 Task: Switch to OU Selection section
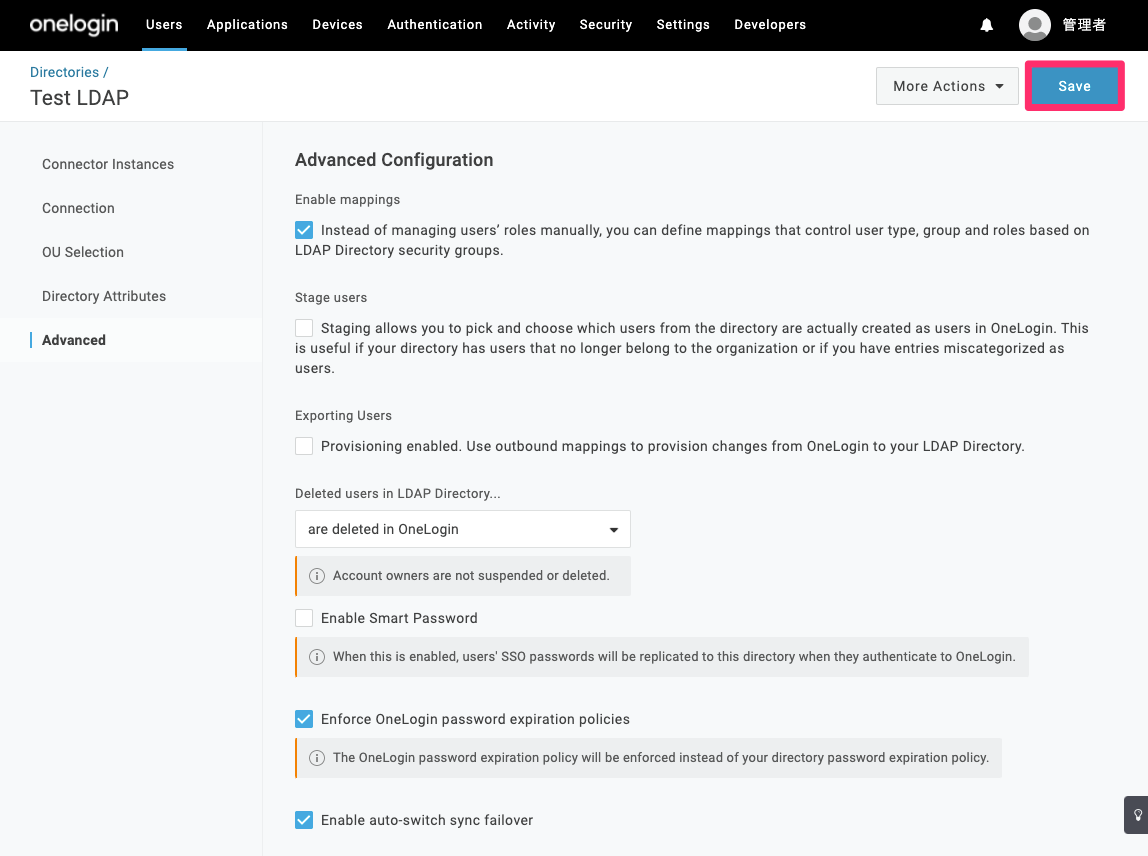(83, 253)
